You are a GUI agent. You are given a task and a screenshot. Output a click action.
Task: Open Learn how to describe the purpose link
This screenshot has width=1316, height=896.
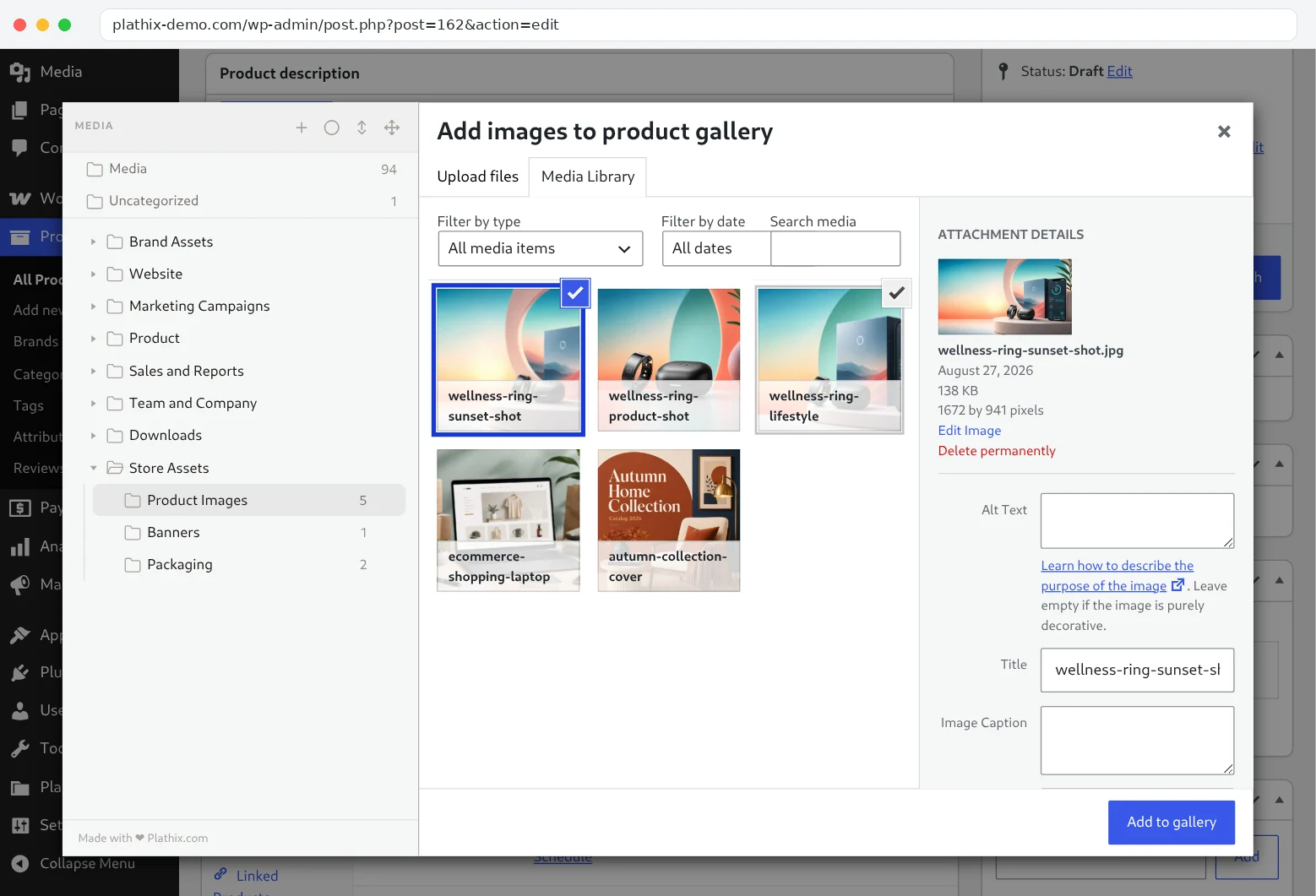(1117, 576)
